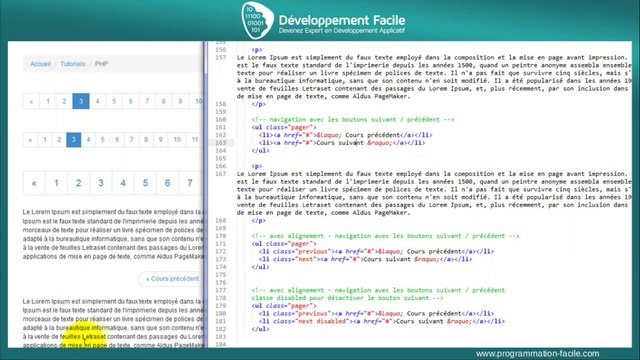Click the « Cours précédent pager button
This screenshot has height=360, width=640.
172,279
